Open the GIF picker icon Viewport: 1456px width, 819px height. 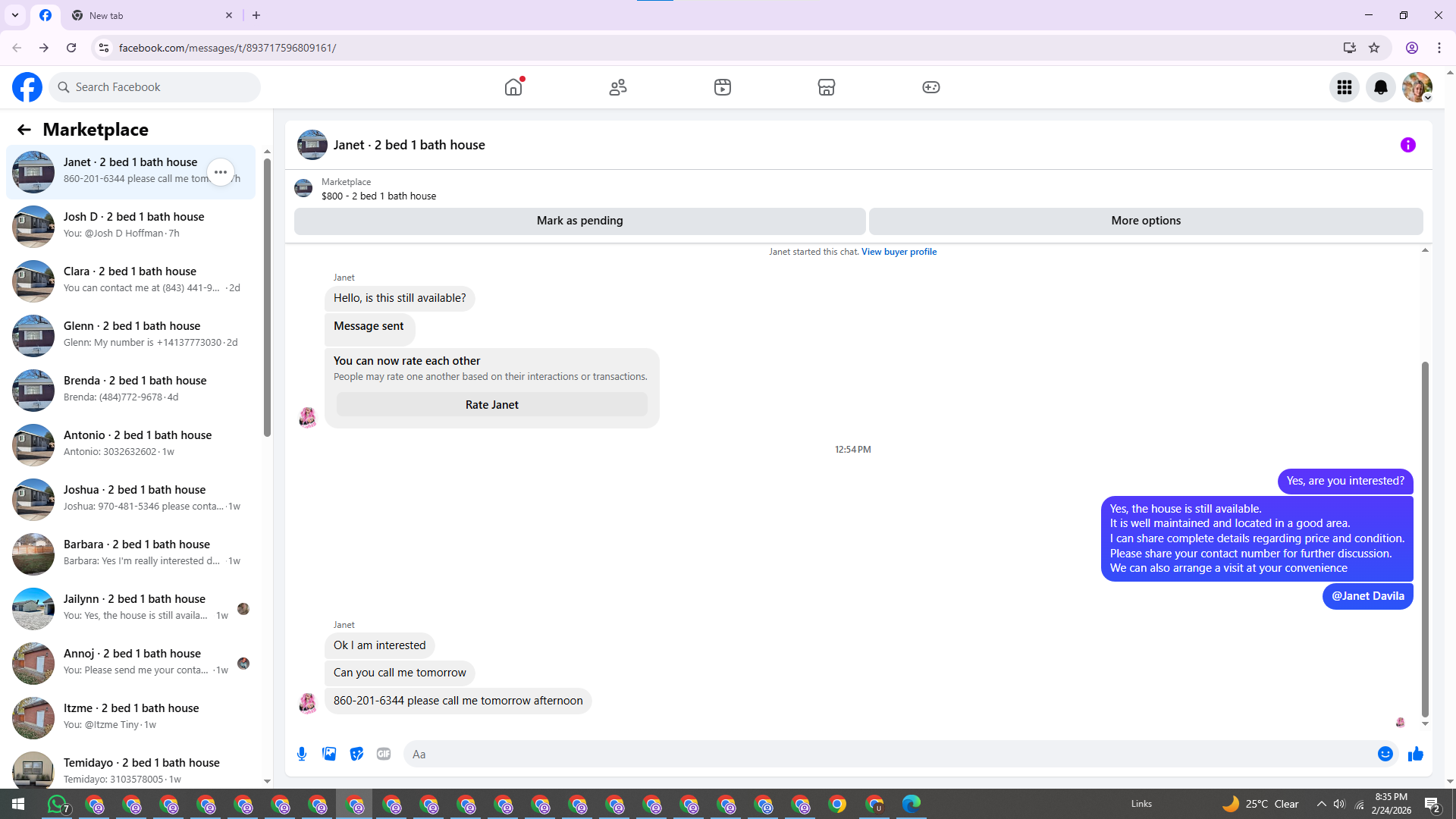pyautogui.click(x=384, y=754)
